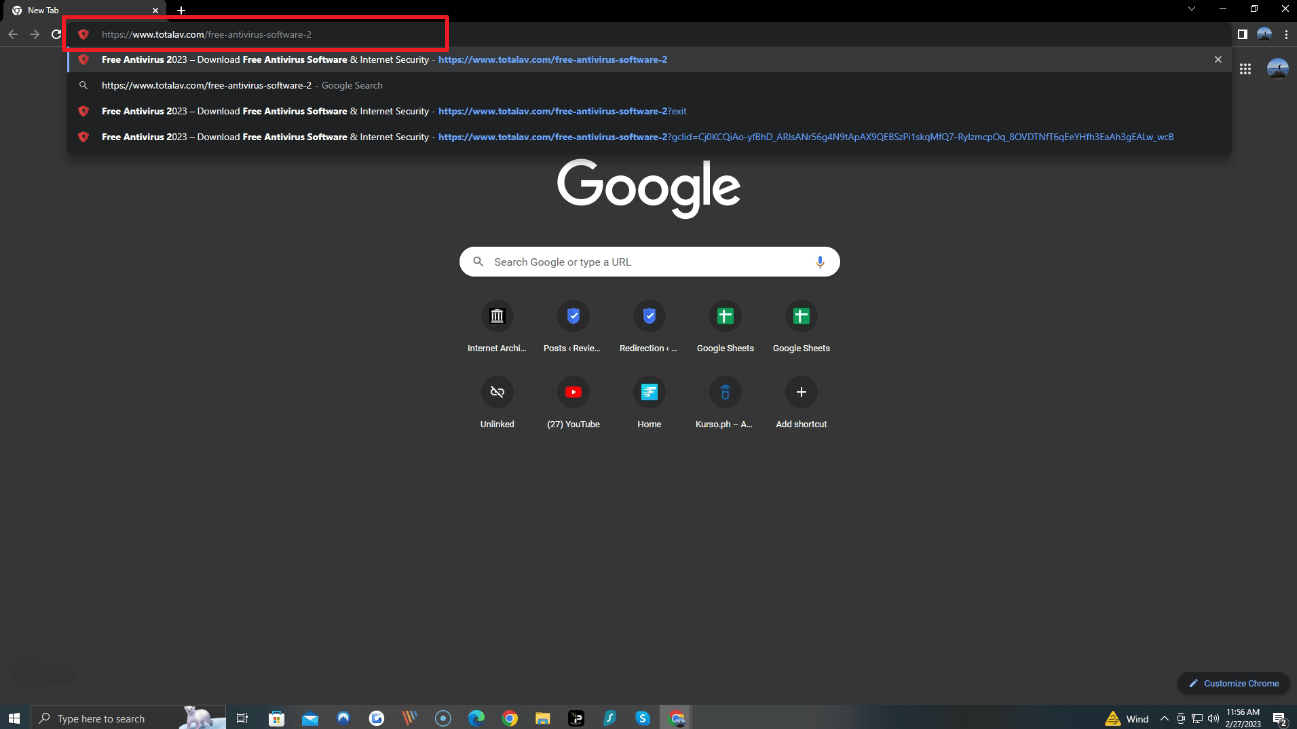Open the Internet Archive shortcut
This screenshot has width=1297, height=729.
pyautogui.click(x=497, y=326)
